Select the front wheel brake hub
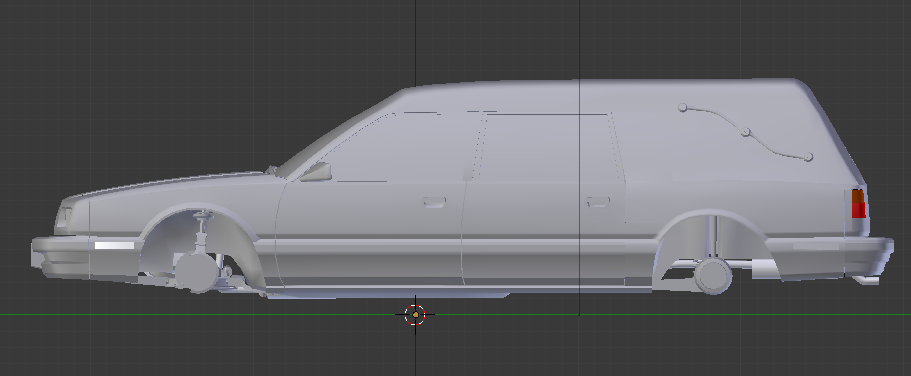 click(x=196, y=272)
